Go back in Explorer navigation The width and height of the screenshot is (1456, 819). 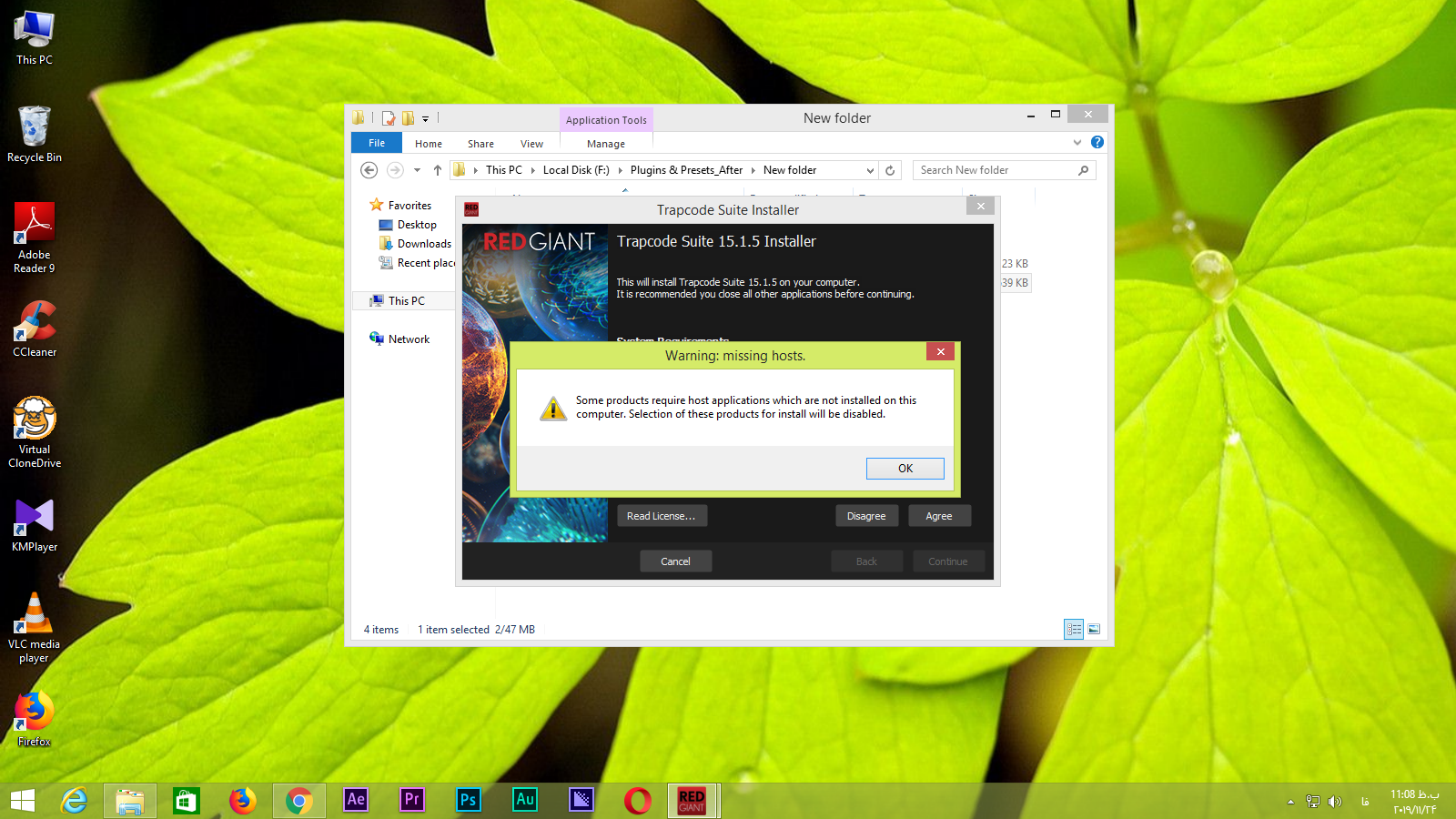[369, 170]
